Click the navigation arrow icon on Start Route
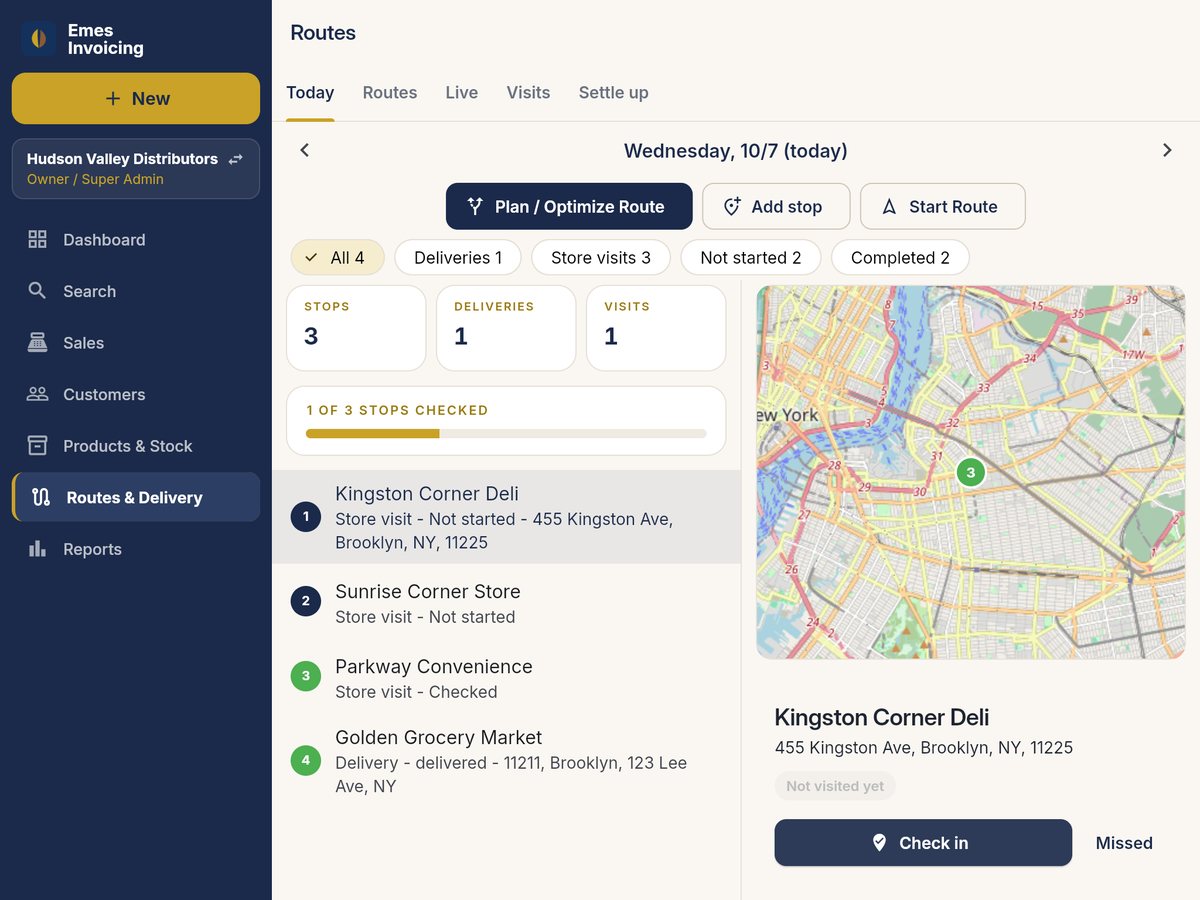Viewport: 1200px width, 900px height. [x=889, y=207]
